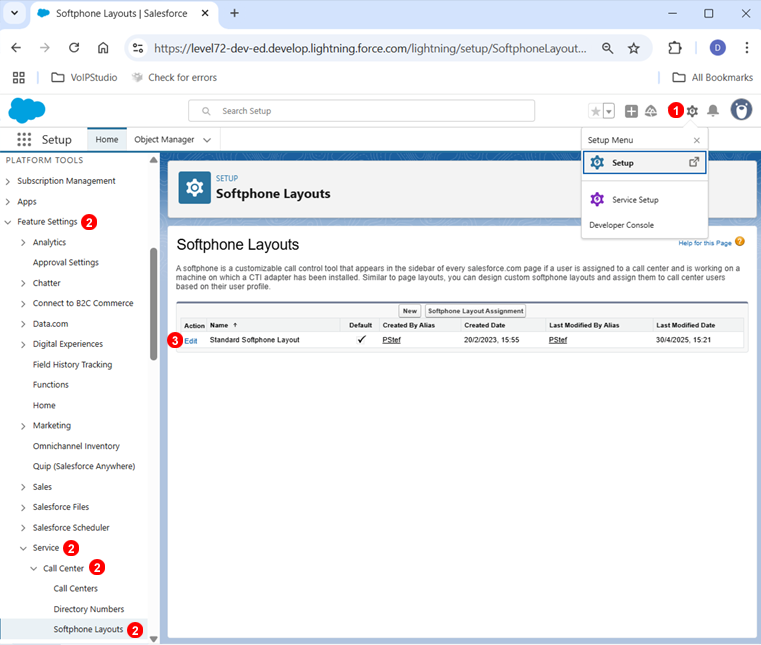Open the favorites list dropdown arrow
The height and width of the screenshot is (645, 761).
609,111
